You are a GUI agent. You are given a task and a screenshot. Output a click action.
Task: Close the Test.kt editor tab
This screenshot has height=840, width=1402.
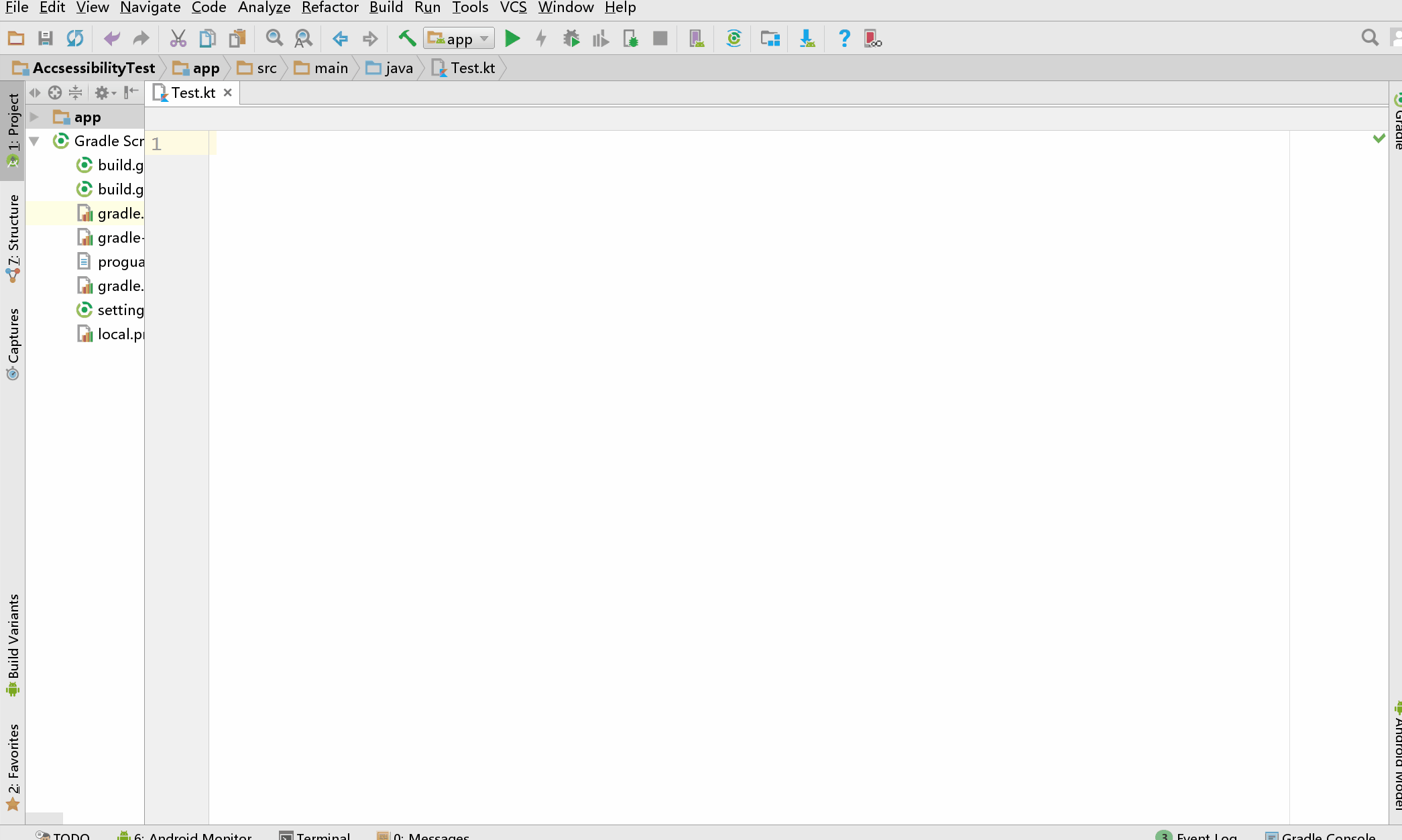pos(228,93)
